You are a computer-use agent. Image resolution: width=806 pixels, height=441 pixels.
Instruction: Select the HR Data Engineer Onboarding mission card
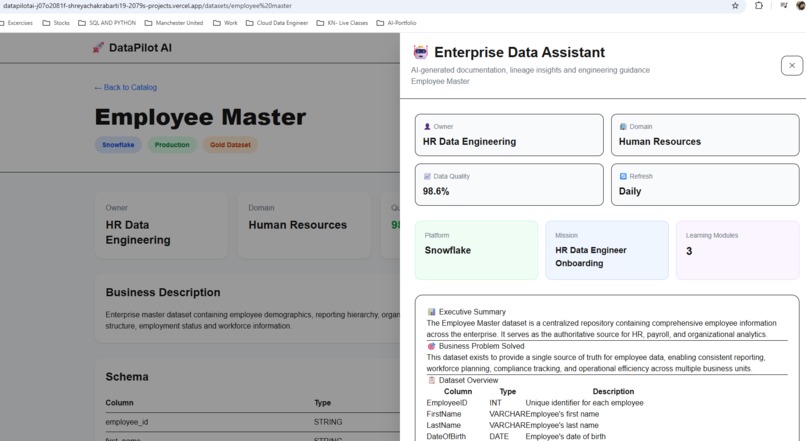(607, 250)
